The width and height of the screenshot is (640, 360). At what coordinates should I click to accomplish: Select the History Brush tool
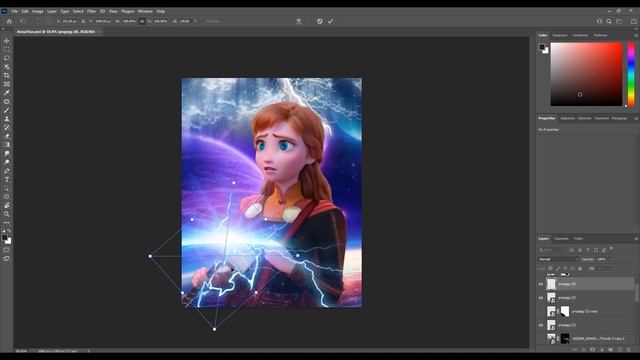pyautogui.click(x=7, y=127)
